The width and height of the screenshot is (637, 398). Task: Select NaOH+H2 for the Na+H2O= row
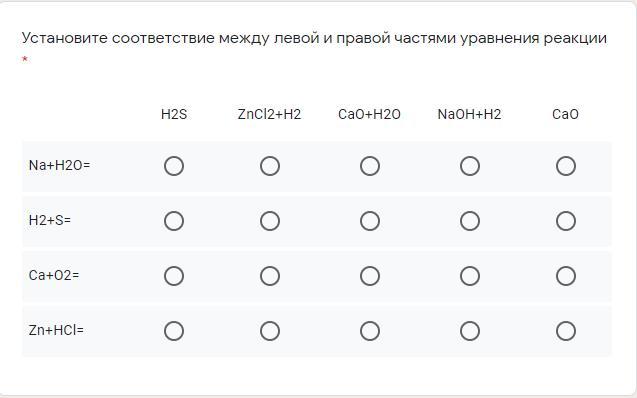coord(470,166)
